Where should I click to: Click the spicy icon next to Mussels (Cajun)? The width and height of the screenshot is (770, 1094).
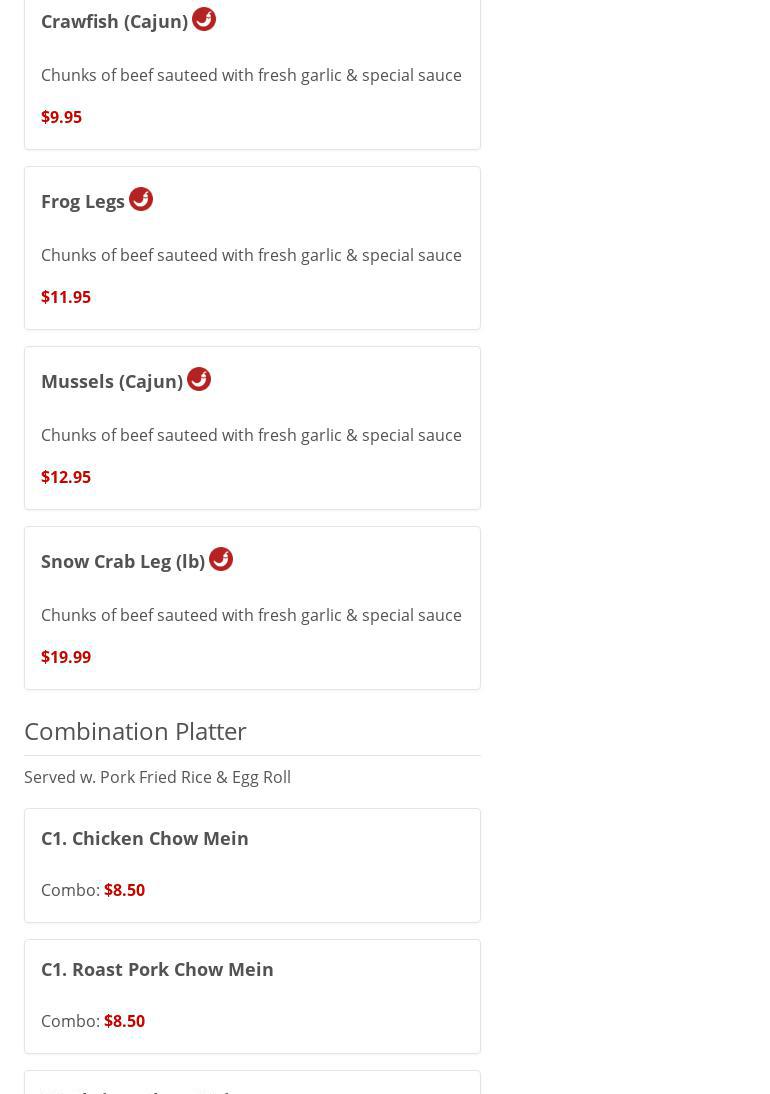click(x=199, y=379)
